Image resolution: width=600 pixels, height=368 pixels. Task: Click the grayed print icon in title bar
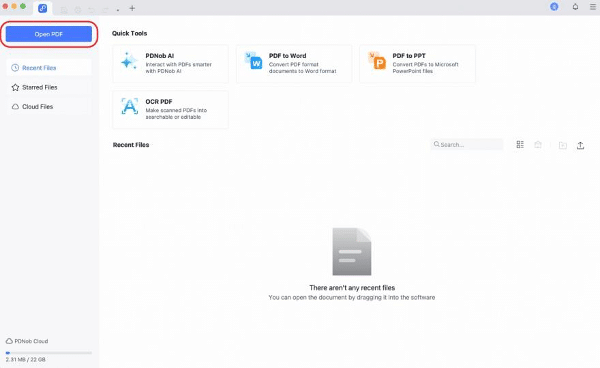(x=78, y=10)
